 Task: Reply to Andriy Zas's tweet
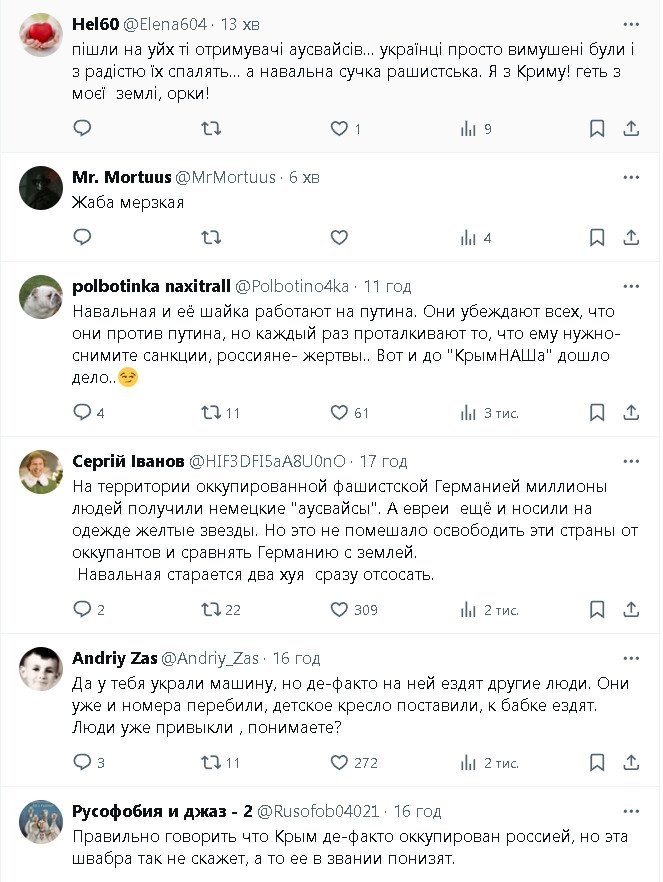[x=83, y=762]
